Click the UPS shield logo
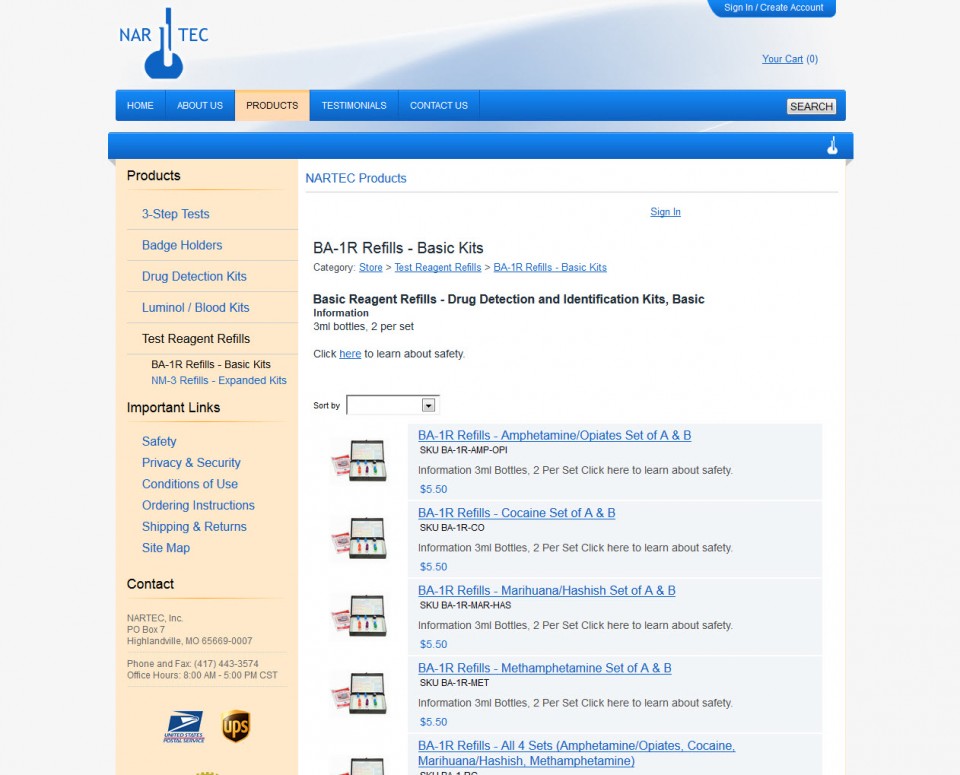The width and height of the screenshot is (960, 775). (x=236, y=726)
